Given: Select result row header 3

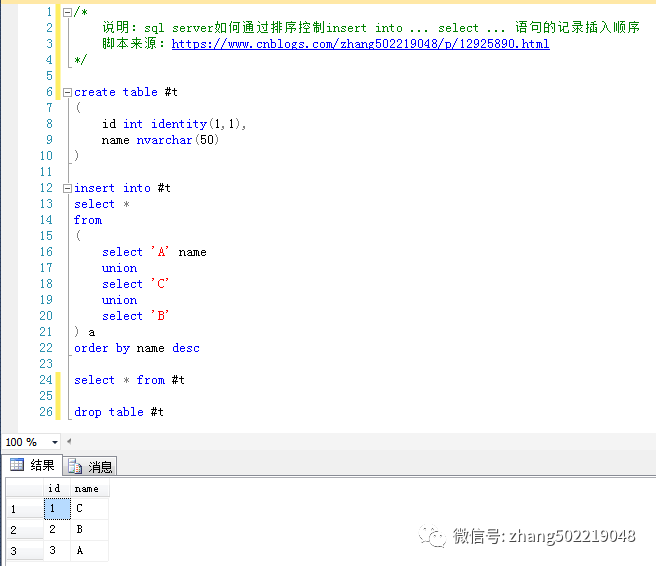Looking at the screenshot, I should pos(25,551).
